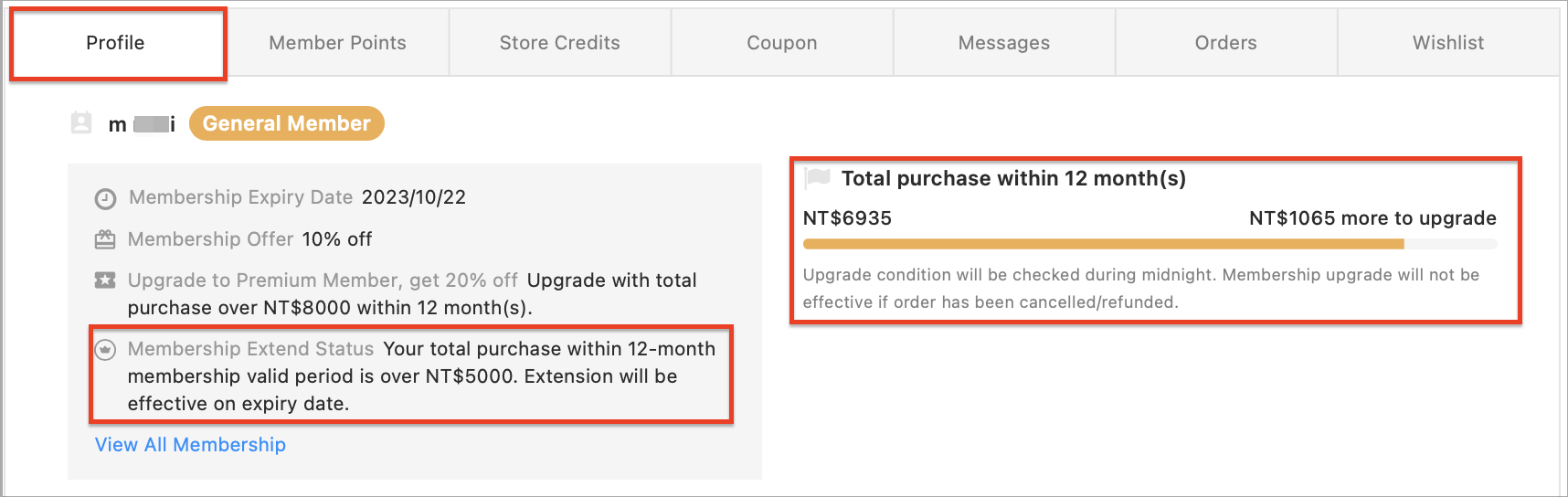The height and width of the screenshot is (497, 1568).
Task: Click the star ticket icon beside Upgrade to Premium
Action: [105, 280]
